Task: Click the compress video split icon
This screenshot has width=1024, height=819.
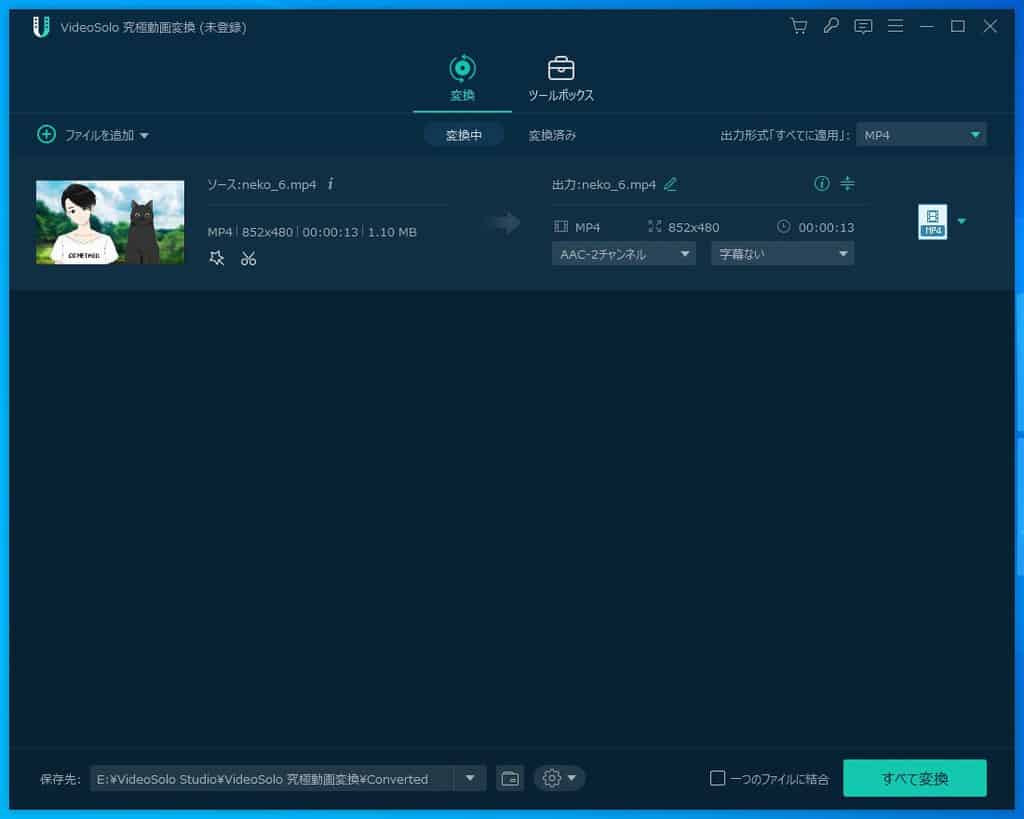Action: [847, 183]
